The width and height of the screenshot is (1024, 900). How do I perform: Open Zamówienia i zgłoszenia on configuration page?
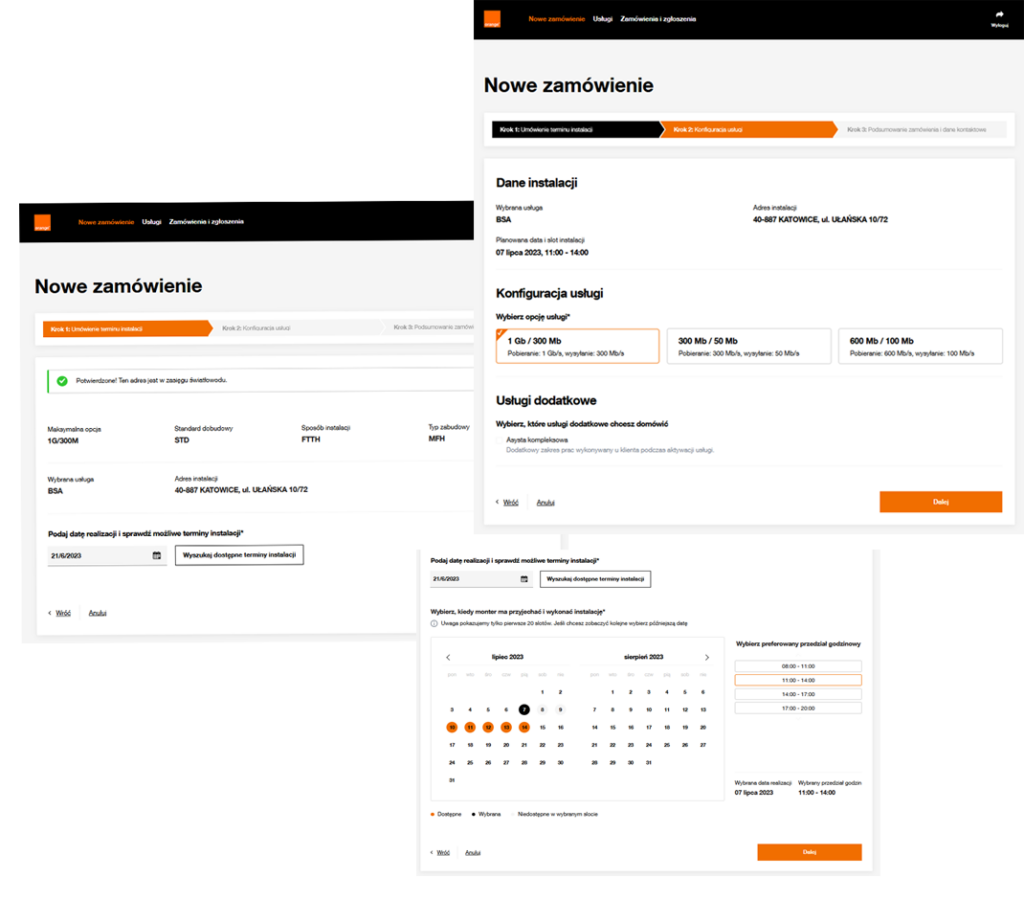(x=658, y=19)
